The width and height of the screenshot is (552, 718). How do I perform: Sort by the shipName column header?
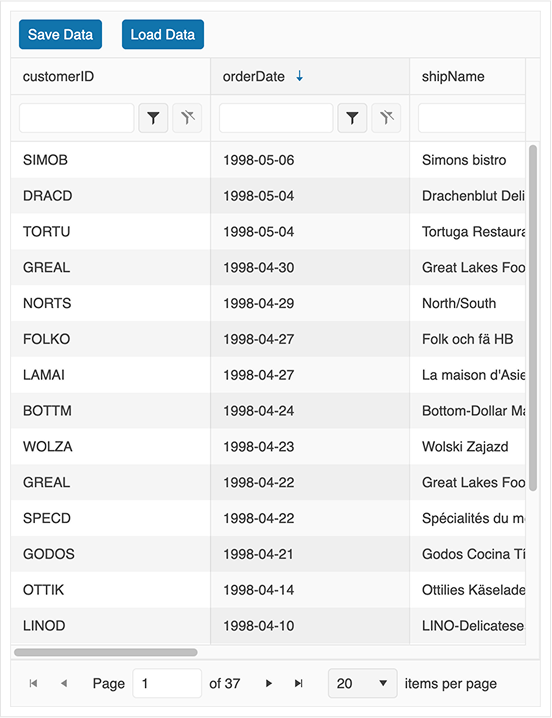[x=453, y=76]
